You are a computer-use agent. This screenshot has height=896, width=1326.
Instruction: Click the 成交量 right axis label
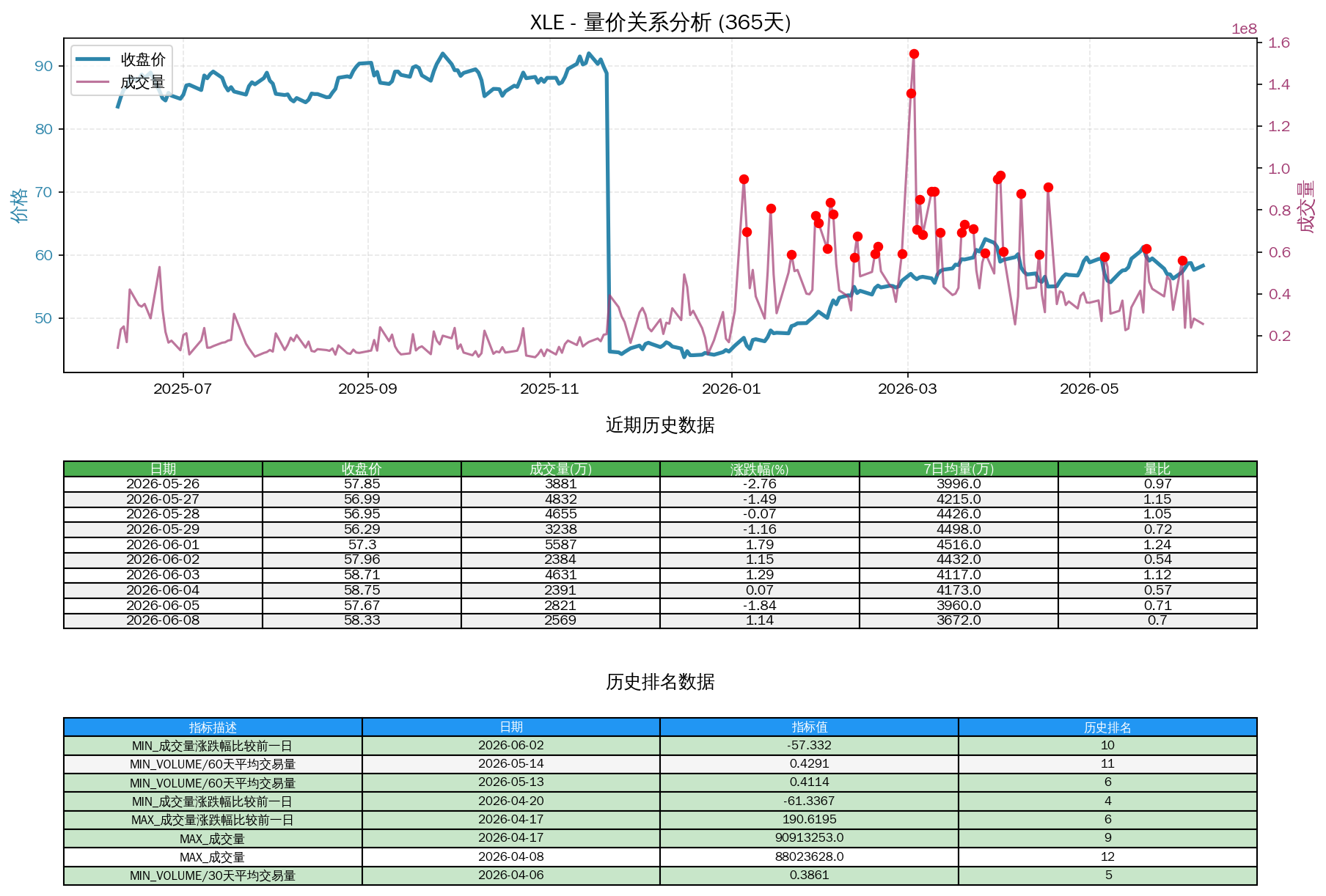pos(1306,208)
